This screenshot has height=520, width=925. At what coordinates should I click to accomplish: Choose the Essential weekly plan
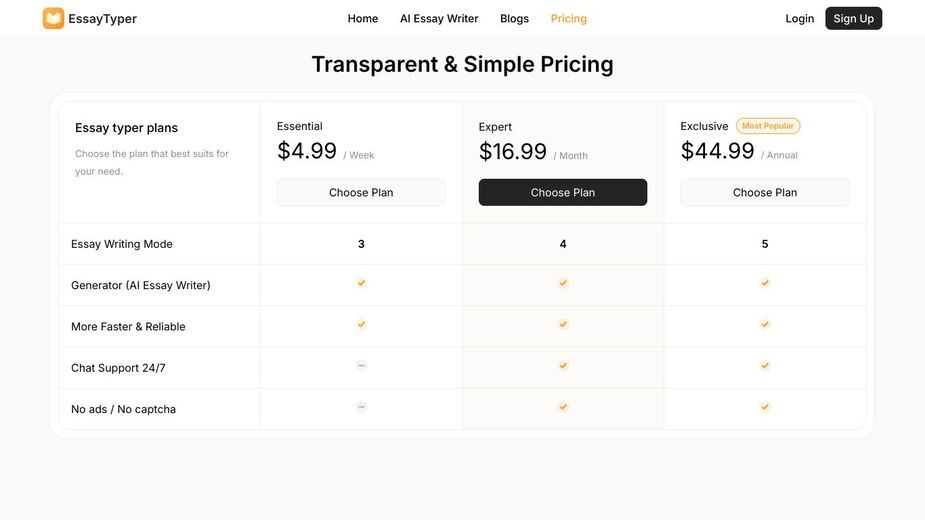point(361,192)
